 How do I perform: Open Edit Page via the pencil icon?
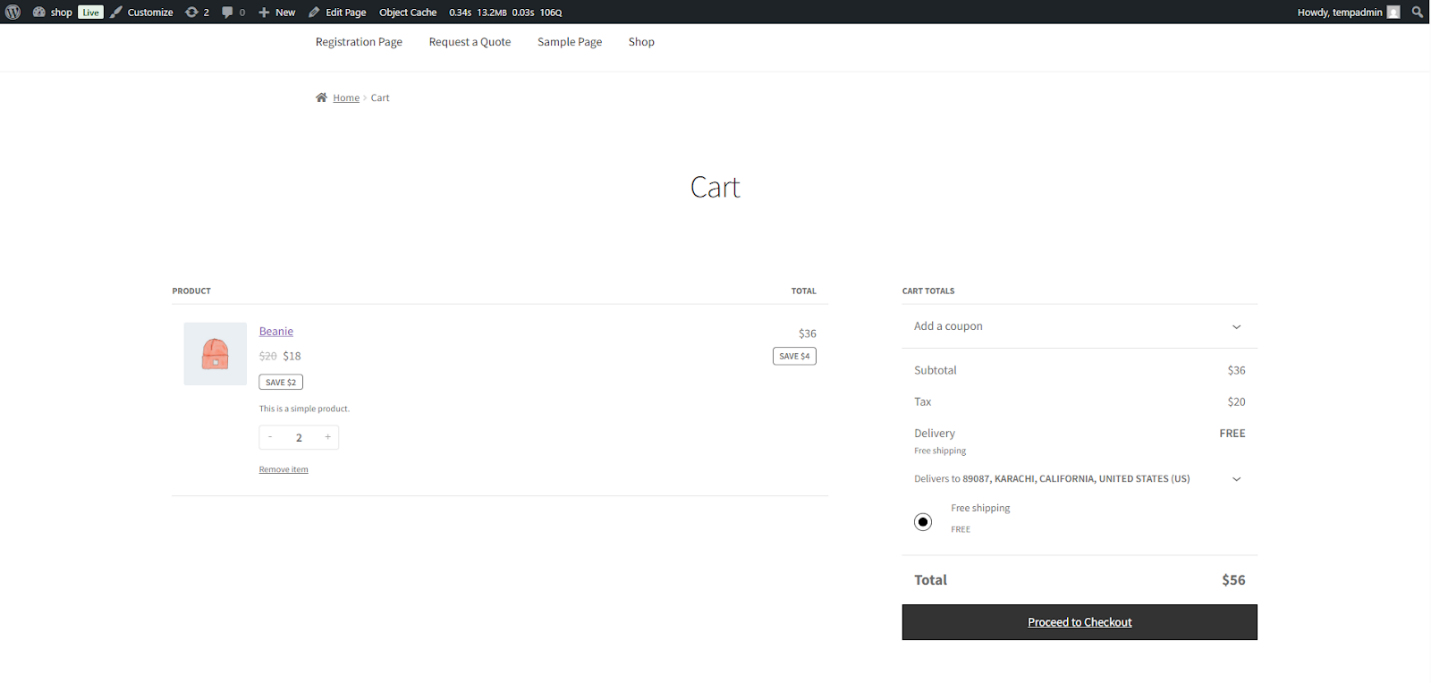[337, 12]
